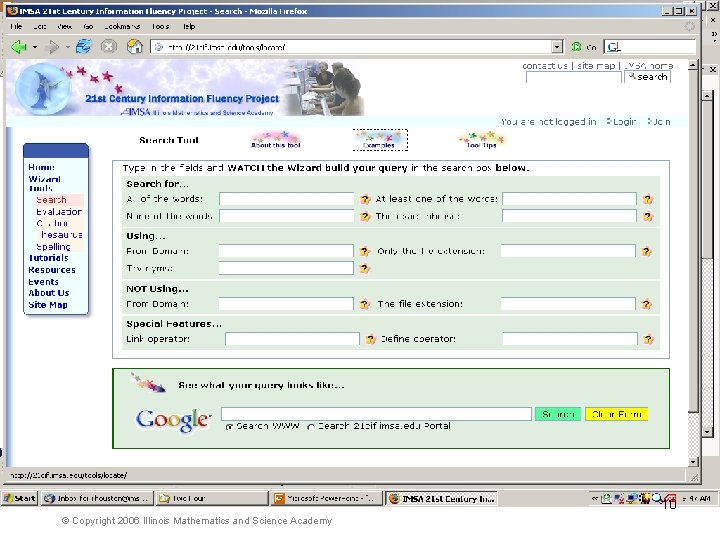Click the Google query preview input box
Viewport: 720px width, 540px height.
(376, 414)
